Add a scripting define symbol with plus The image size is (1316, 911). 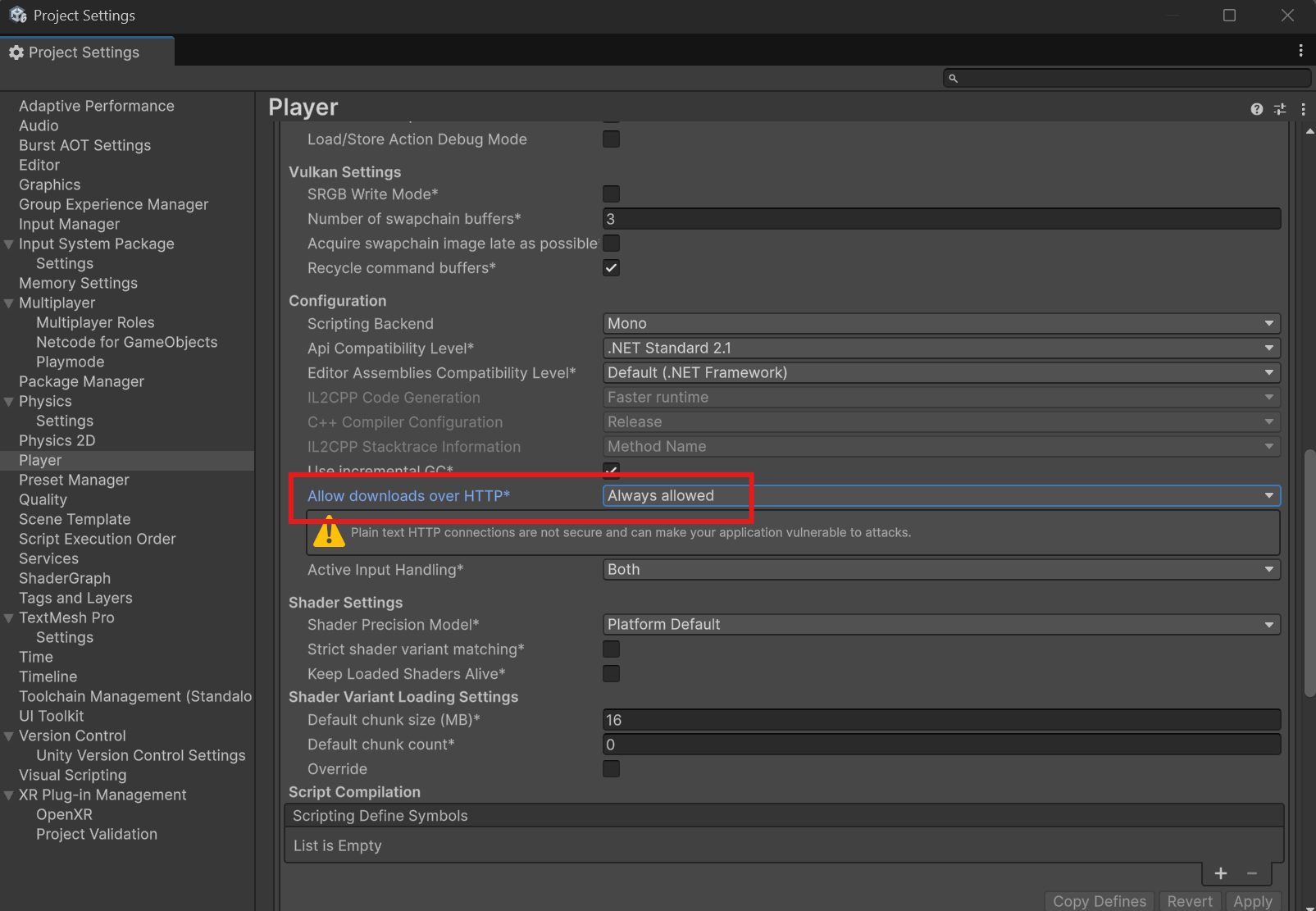pyautogui.click(x=1220, y=873)
